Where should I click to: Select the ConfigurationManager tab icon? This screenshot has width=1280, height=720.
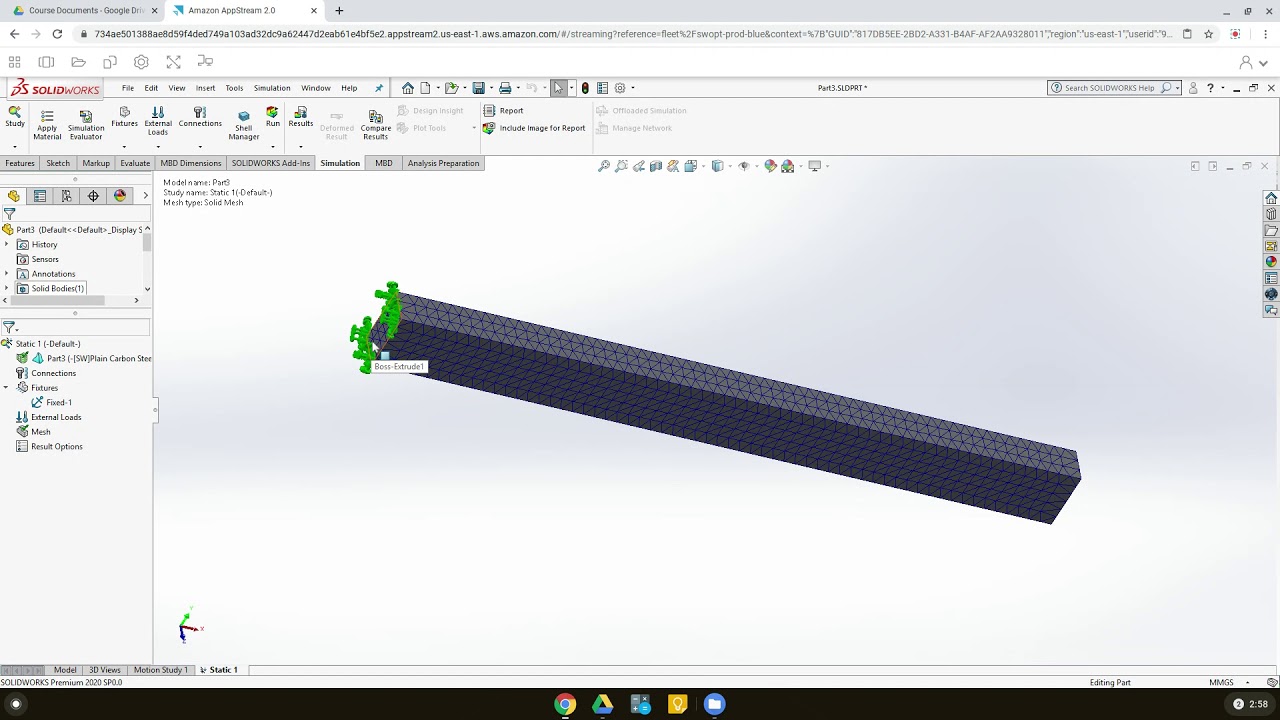(66, 196)
